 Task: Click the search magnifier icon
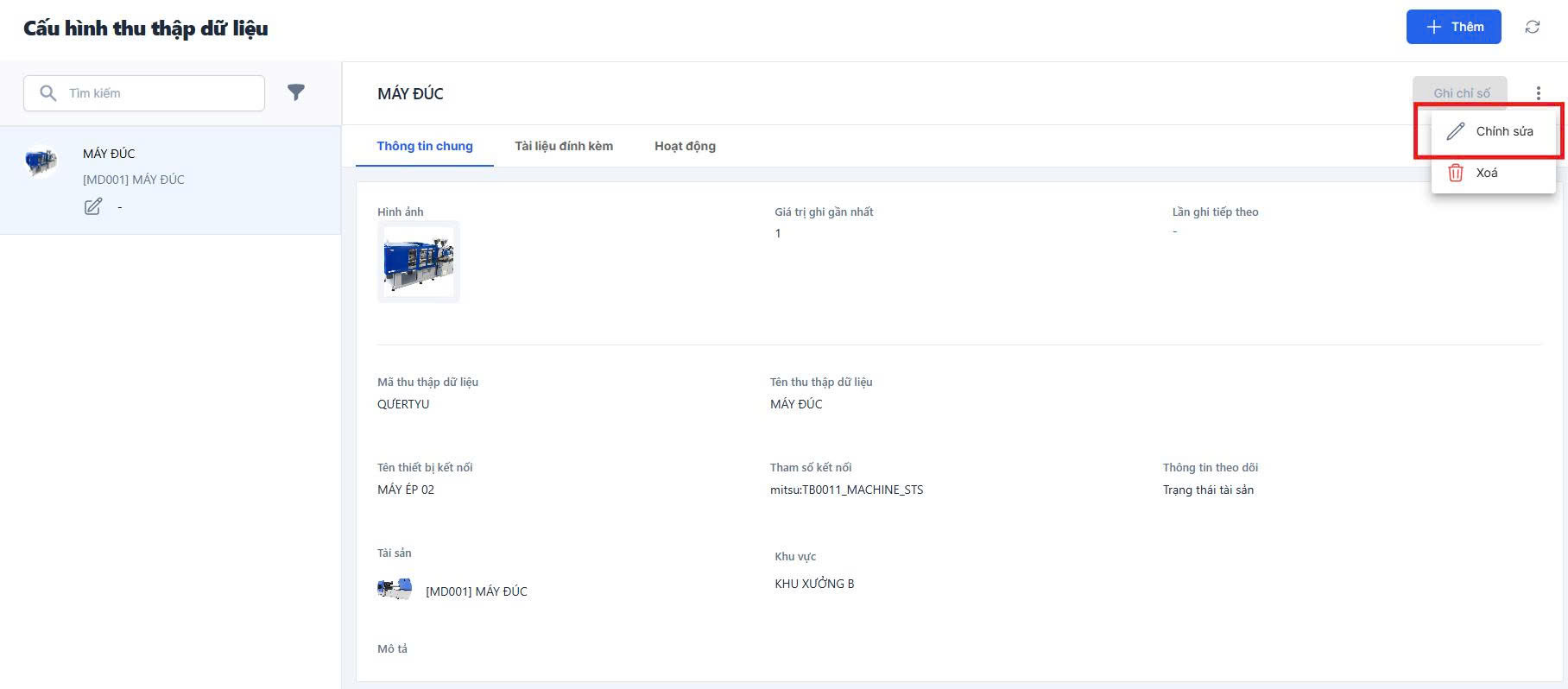(x=48, y=93)
